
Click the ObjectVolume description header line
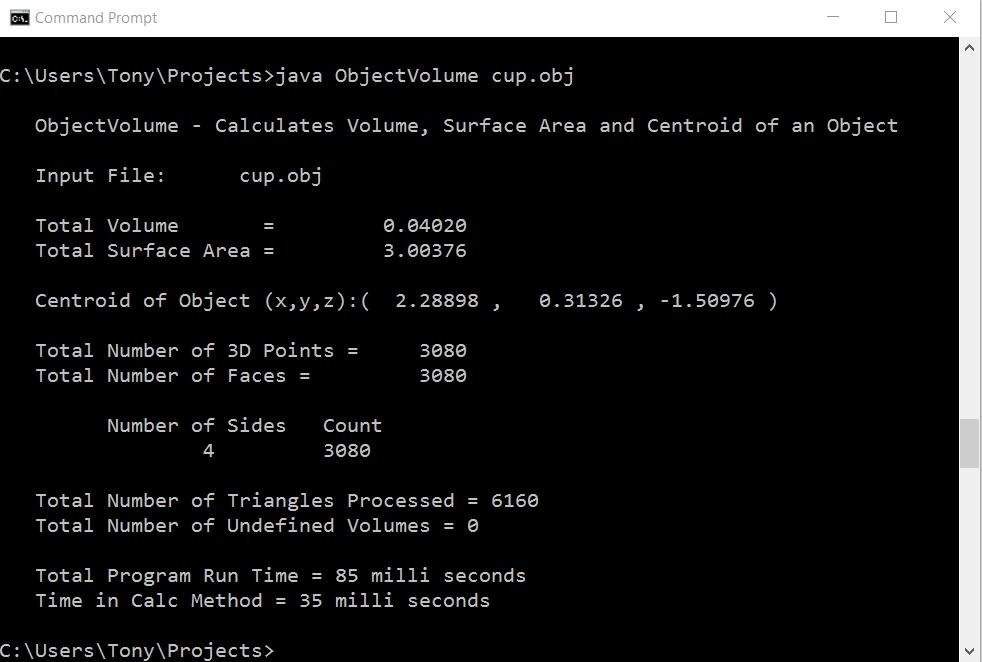pos(467,125)
